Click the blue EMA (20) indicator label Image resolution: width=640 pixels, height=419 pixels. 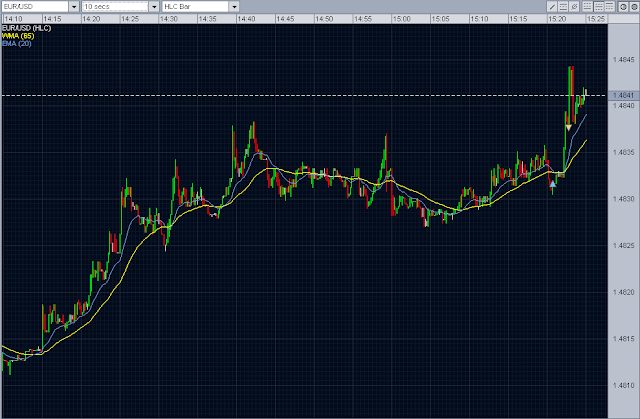coord(17,43)
